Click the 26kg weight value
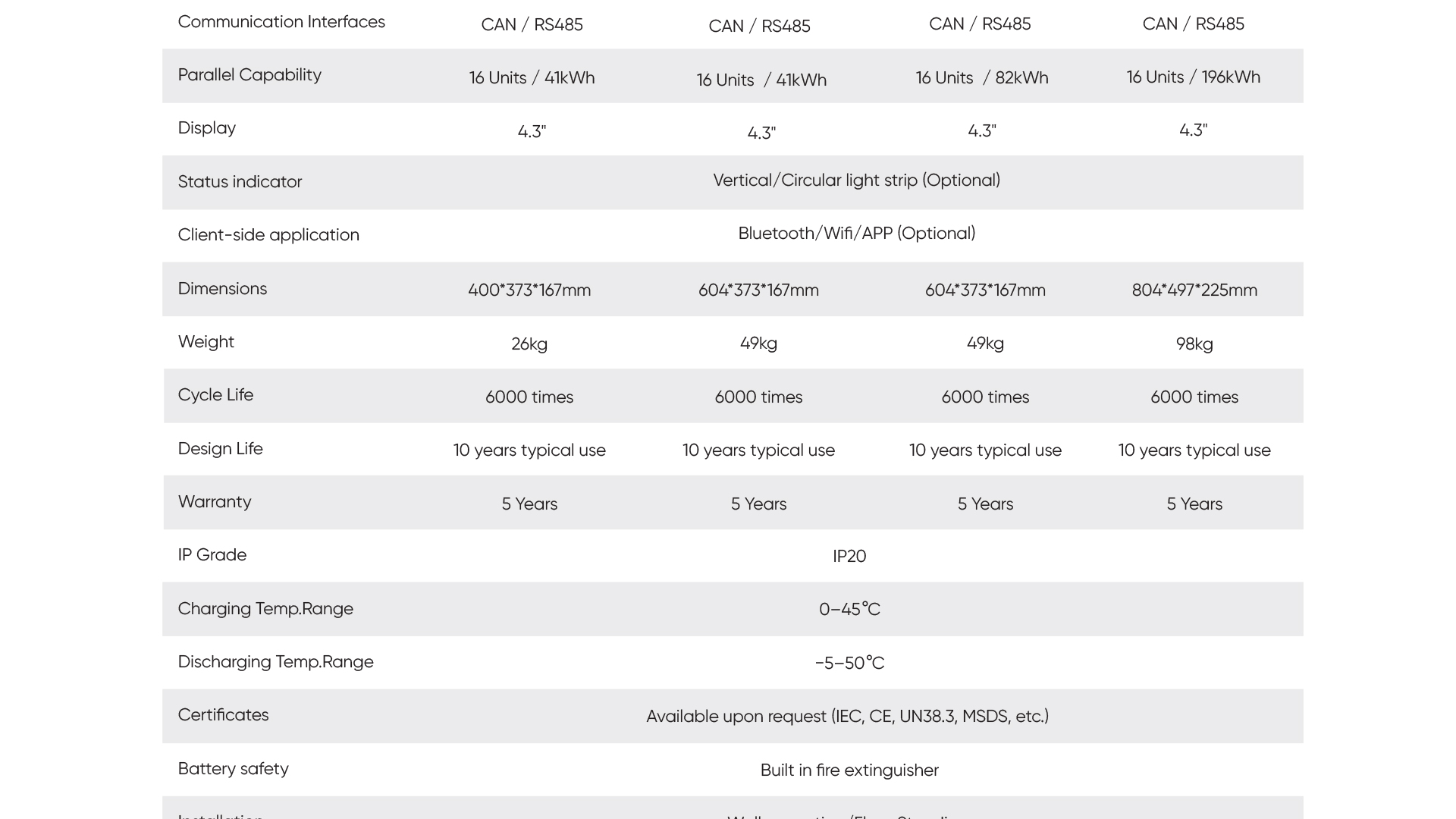 [529, 344]
